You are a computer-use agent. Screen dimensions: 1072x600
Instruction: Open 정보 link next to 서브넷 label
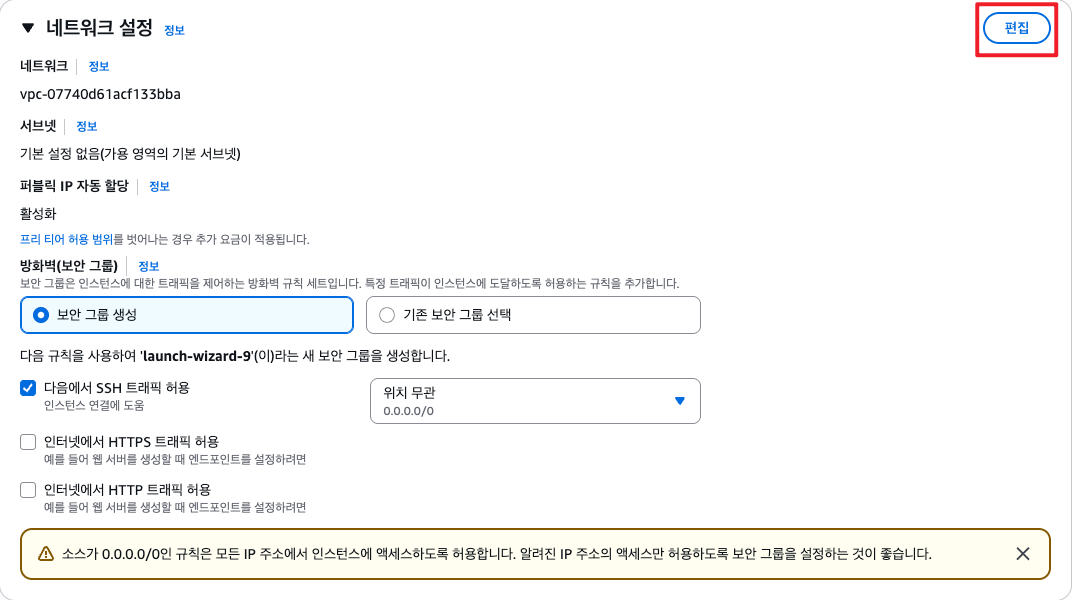click(x=87, y=126)
